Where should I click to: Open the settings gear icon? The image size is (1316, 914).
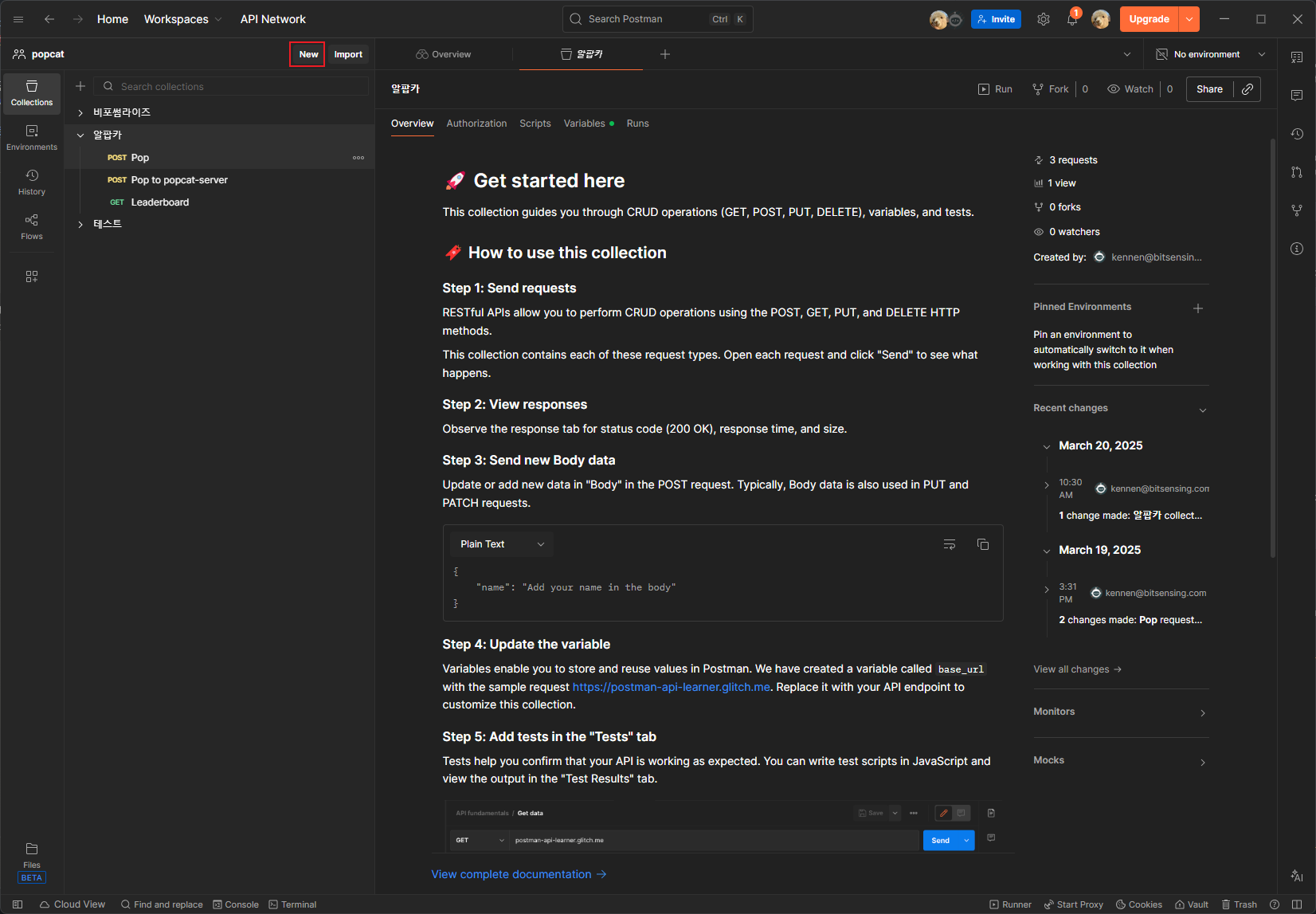[1044, 19]
